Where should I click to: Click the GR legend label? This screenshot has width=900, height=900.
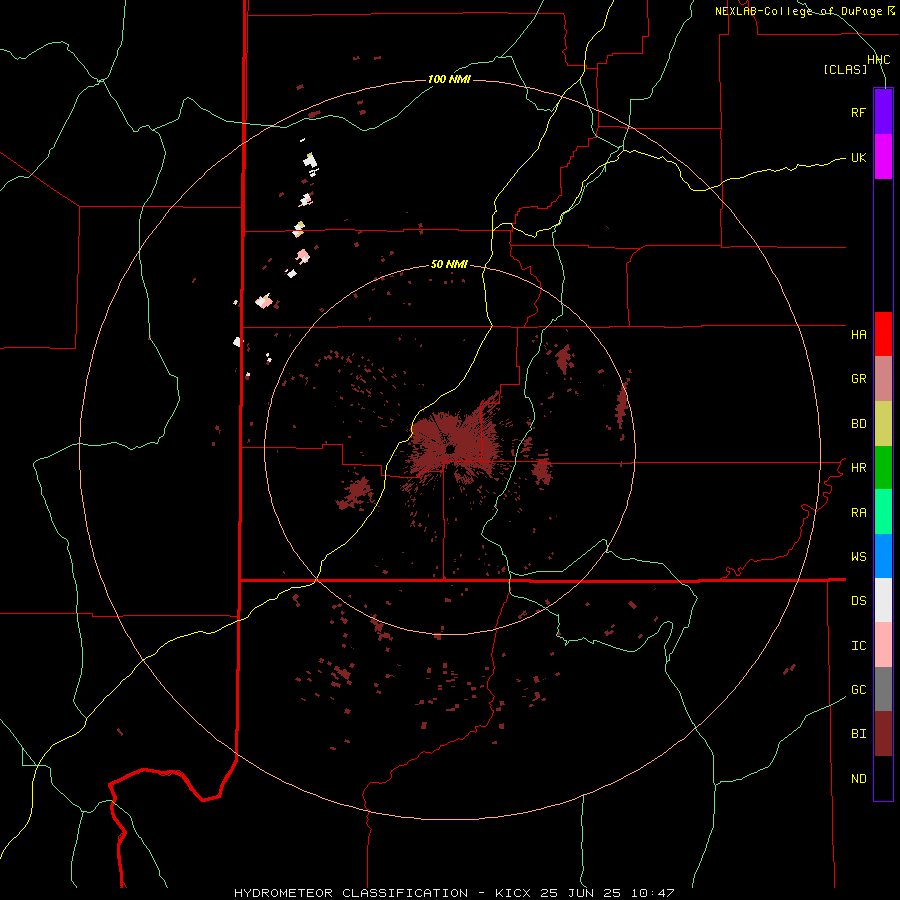click(x=858, y=379)
